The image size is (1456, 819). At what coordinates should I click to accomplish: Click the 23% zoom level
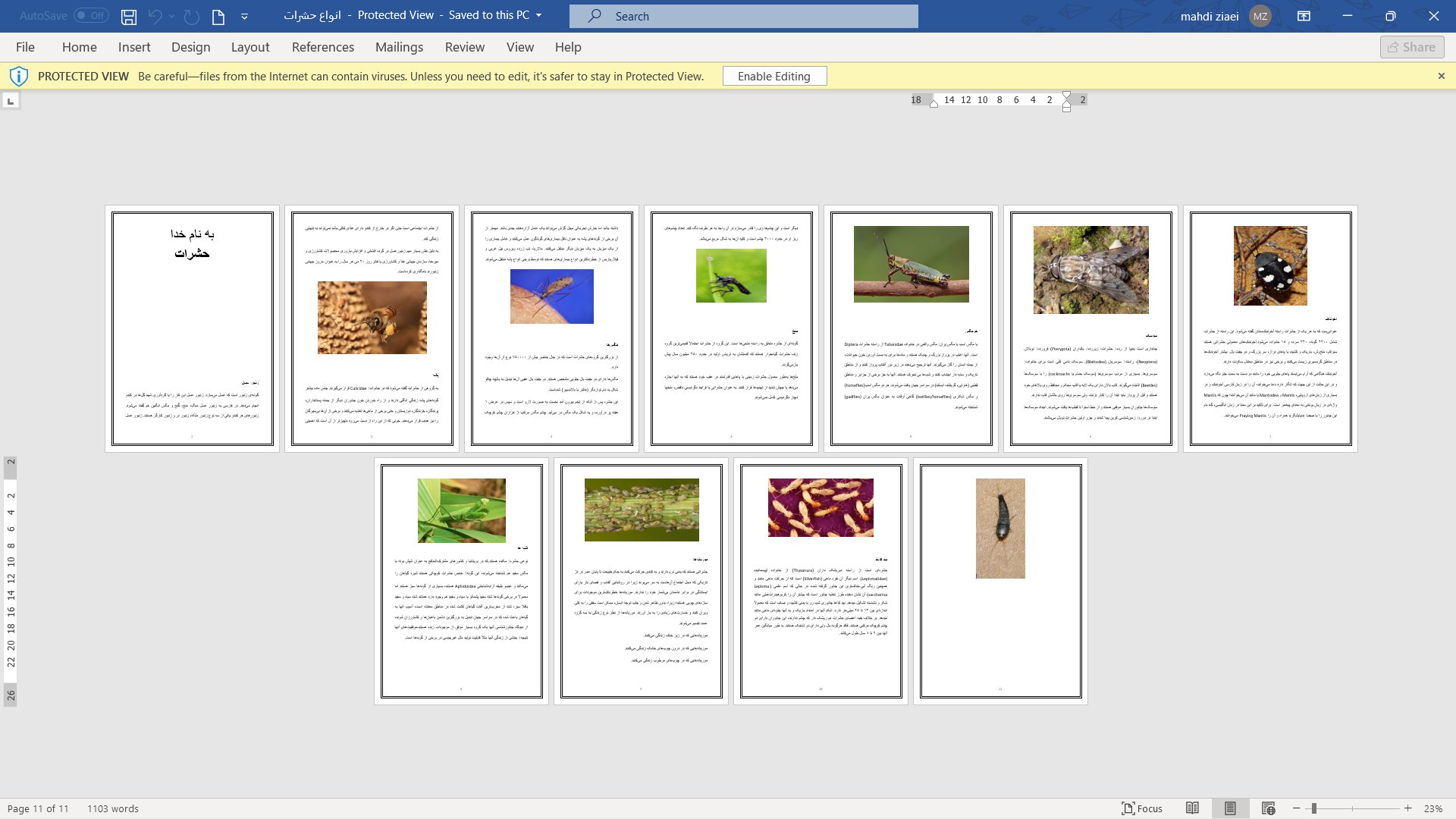pos(1432,808)
